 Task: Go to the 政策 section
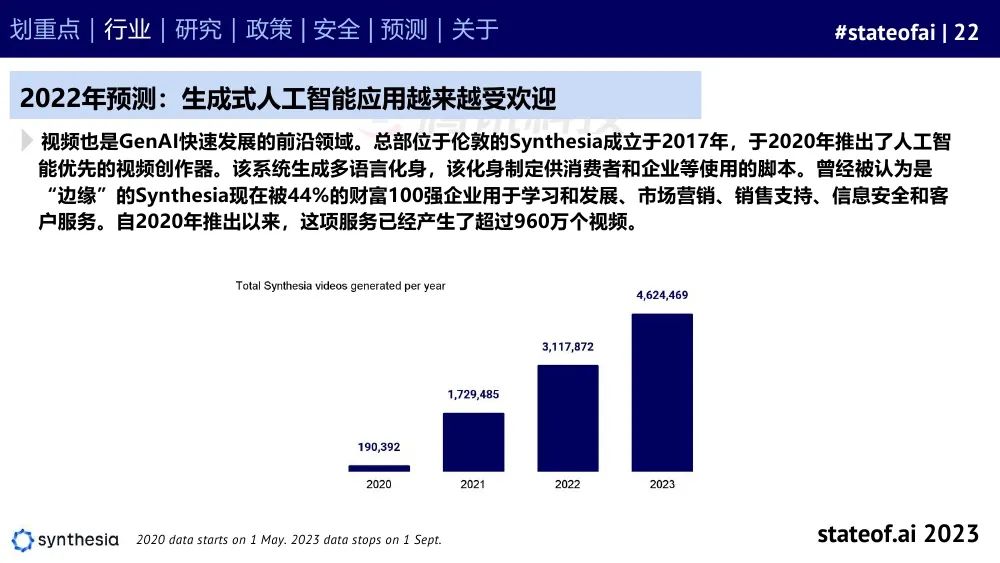(268, 29)
